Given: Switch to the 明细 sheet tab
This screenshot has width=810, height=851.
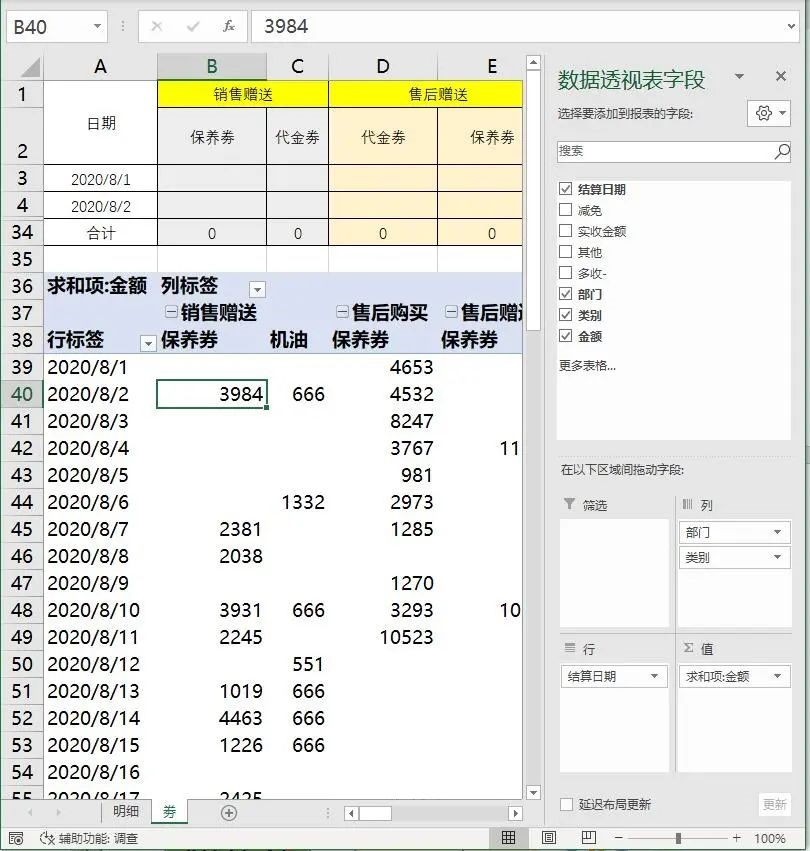Looking at the screenshot, I should click(x=125, y=811).
